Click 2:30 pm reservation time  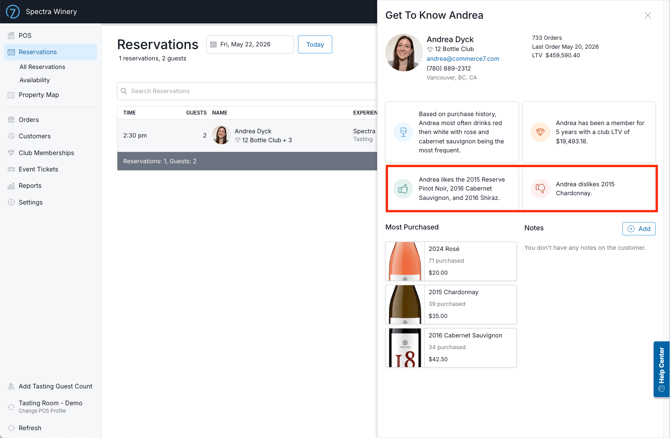pos(135,135)
